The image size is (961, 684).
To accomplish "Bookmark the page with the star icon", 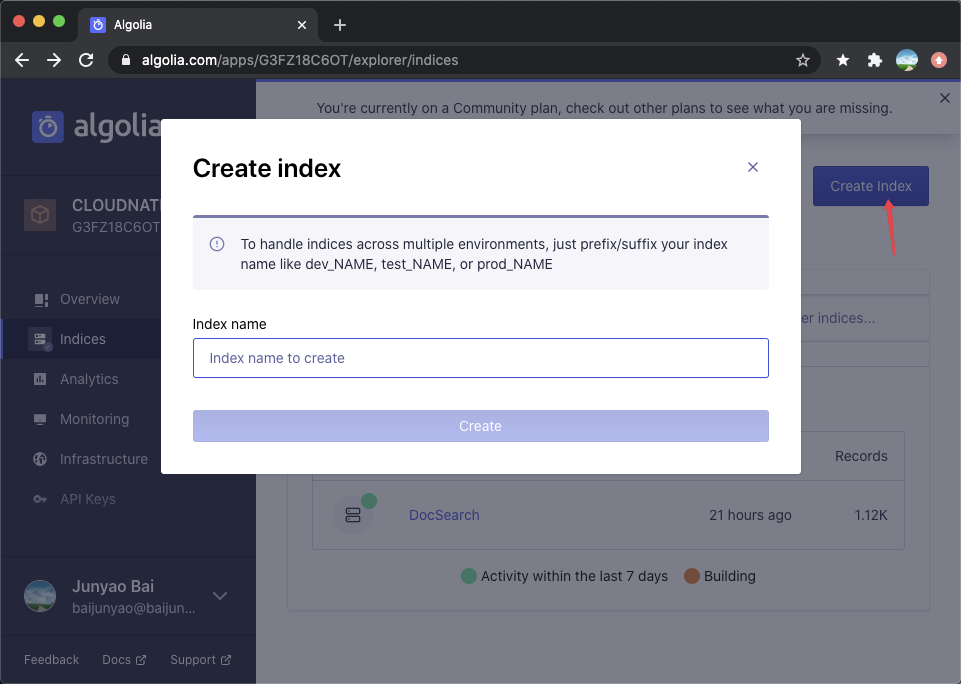I will point(802,60).
